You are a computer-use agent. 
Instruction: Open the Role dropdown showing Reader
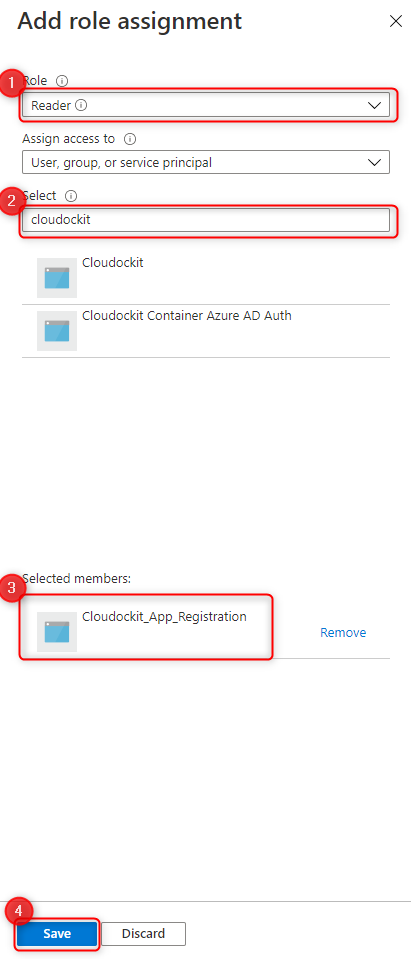point(206,105)
